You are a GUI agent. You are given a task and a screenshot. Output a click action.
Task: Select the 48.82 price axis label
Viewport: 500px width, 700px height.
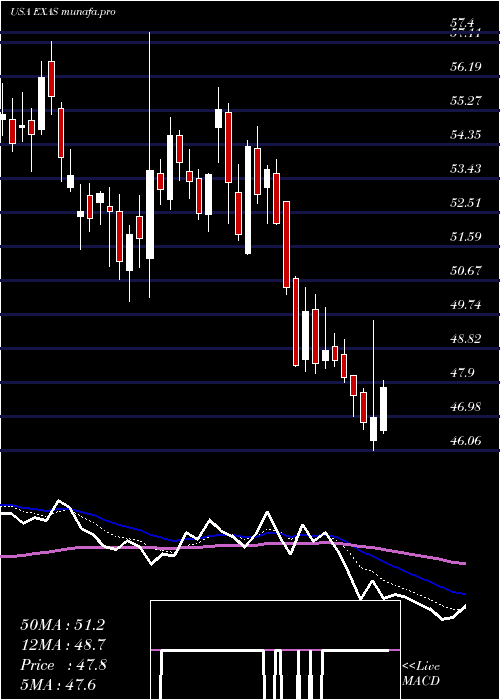(466, 339)
